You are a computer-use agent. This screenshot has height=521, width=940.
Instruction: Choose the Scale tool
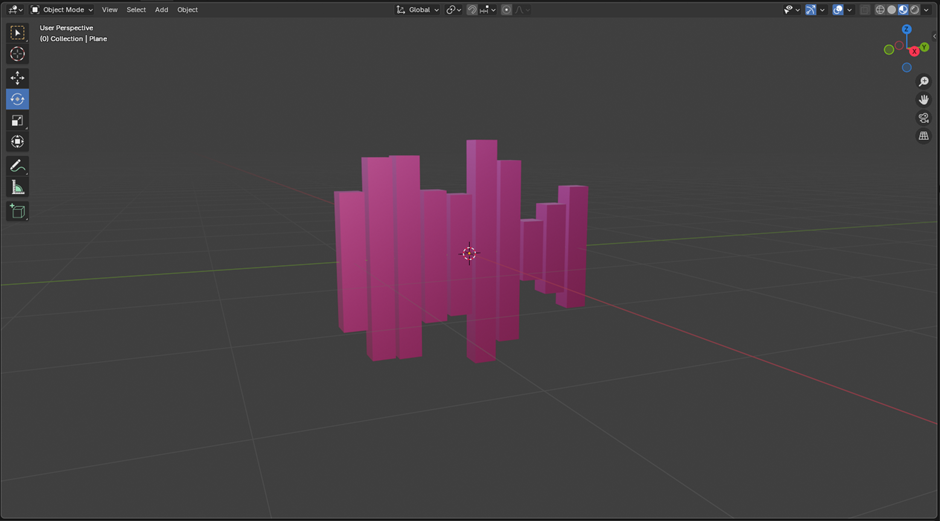(17, 120)
